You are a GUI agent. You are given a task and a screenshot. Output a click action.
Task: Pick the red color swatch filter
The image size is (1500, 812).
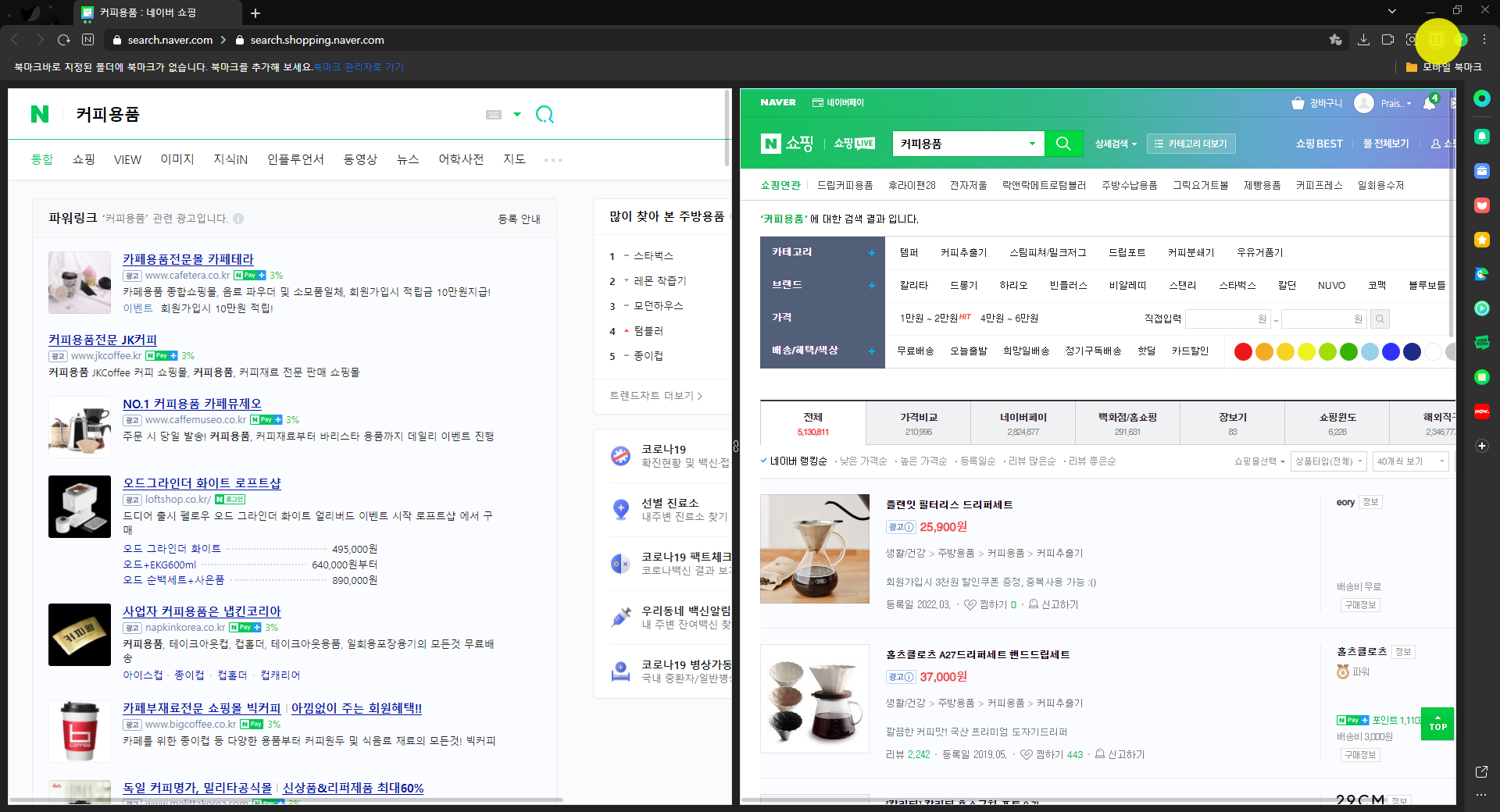[1243, 352]
